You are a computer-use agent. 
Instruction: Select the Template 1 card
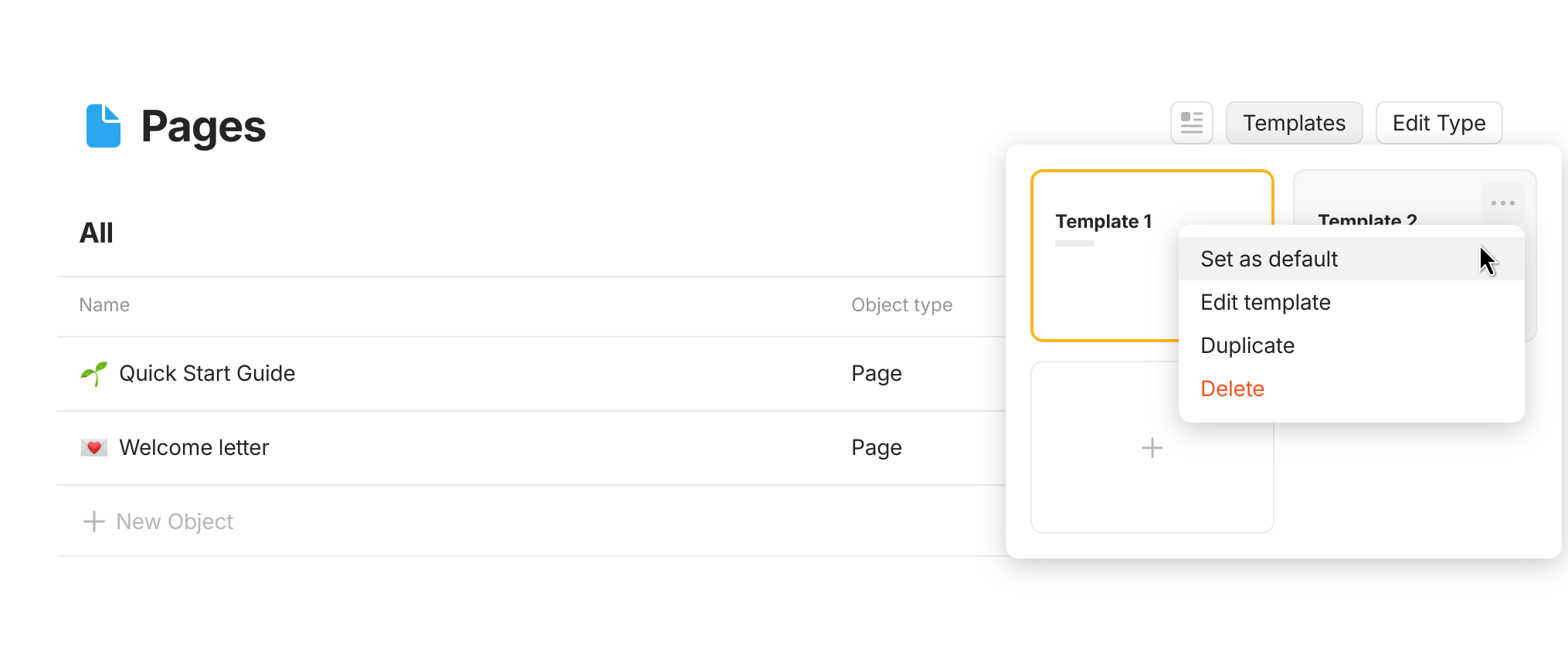[x=1105, y=278]
